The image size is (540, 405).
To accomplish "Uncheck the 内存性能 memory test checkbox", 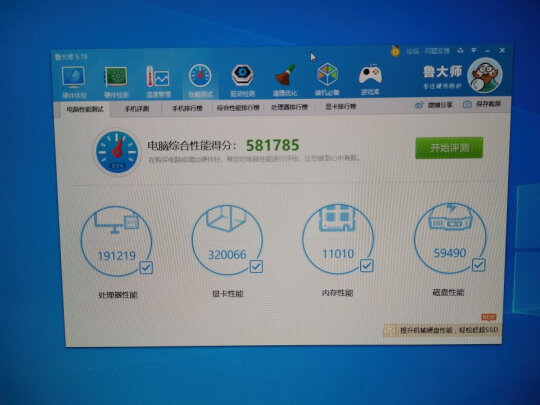I will (367, 266).
